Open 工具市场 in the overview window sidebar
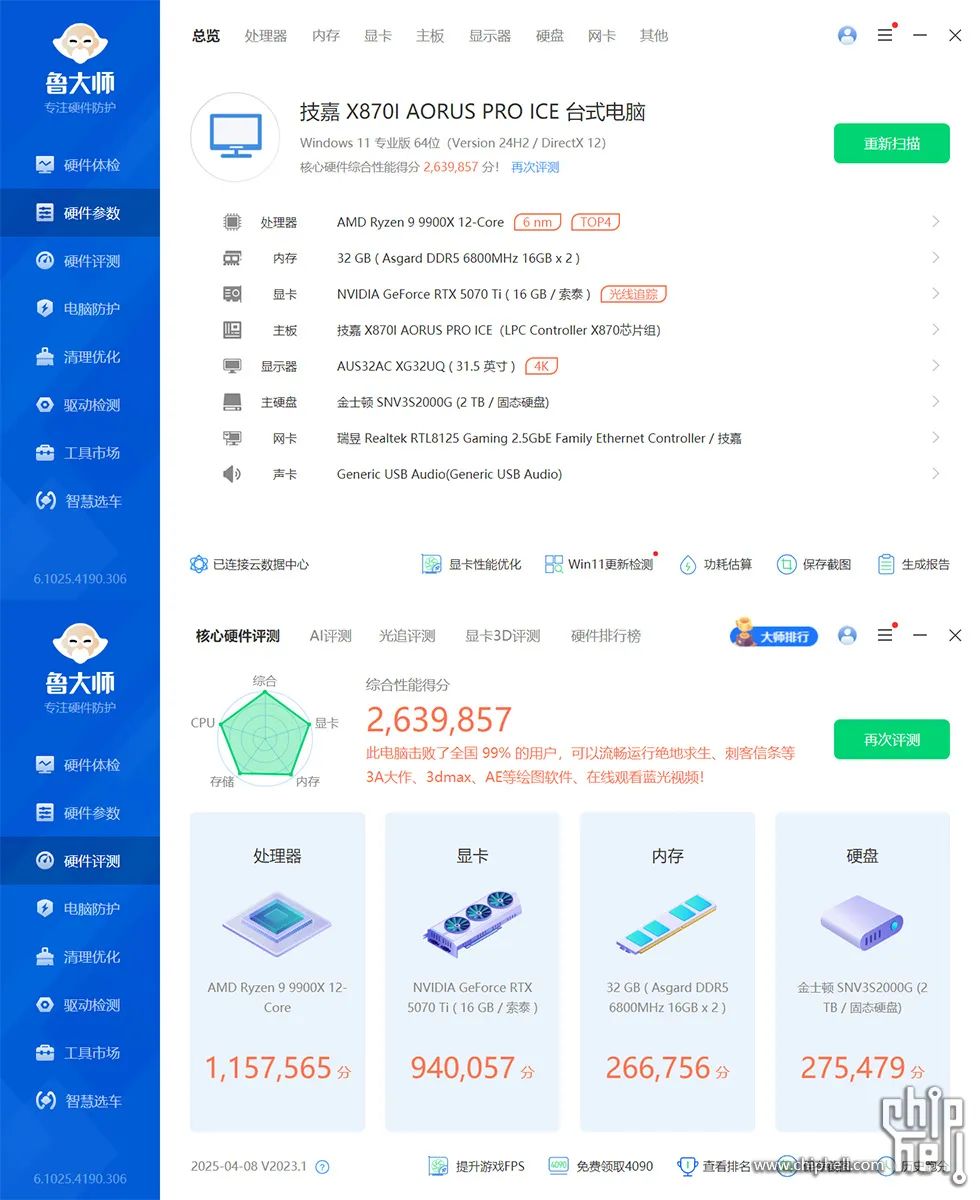Image resolution: width=980 pixels, height=1200 pixels. 80,453
